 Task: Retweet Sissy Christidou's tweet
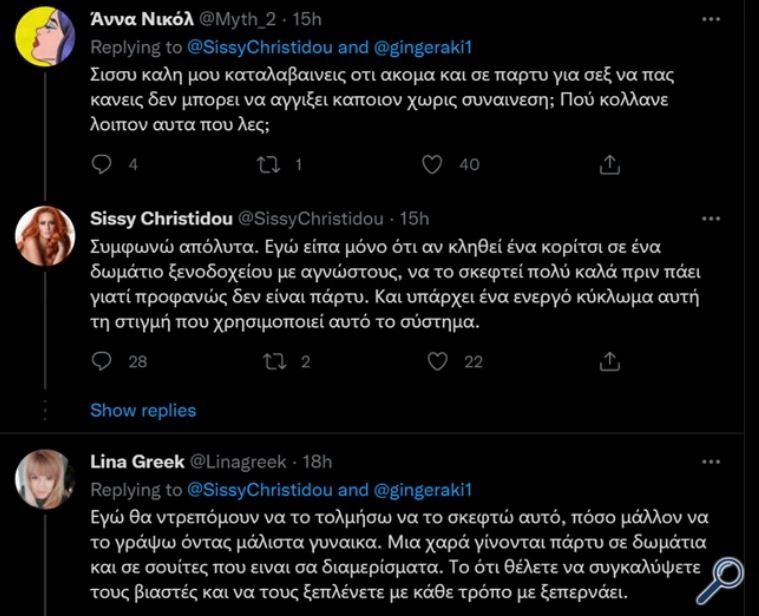coord(274,361)
